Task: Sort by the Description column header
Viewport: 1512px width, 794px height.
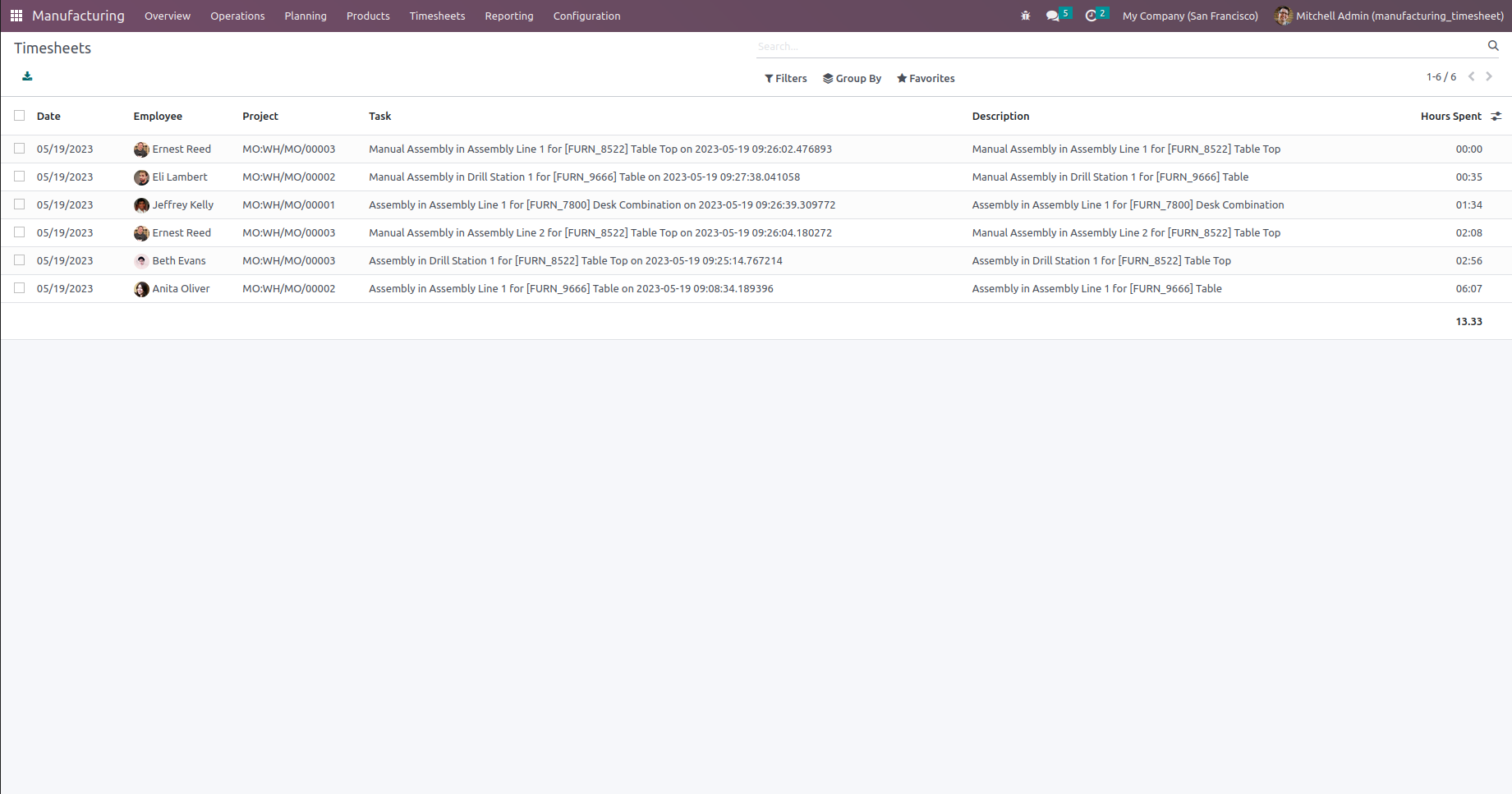Action: pyautogui.click(x=1000, y=117)
